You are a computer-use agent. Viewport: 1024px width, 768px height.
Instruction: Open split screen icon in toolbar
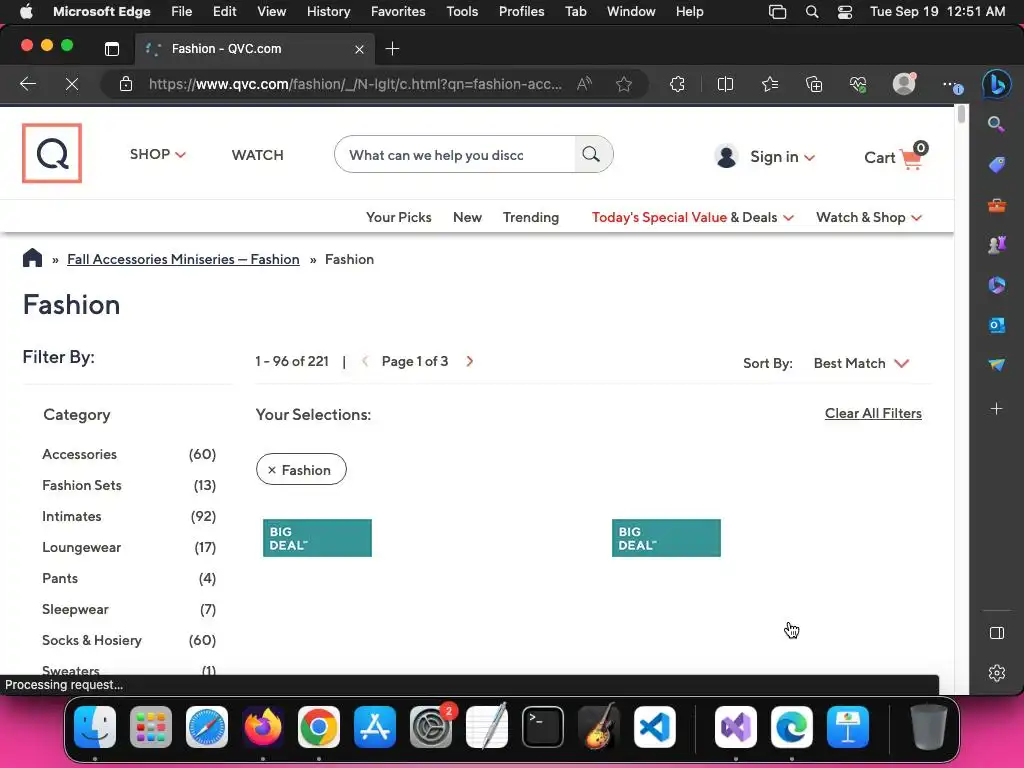point(725,84)
